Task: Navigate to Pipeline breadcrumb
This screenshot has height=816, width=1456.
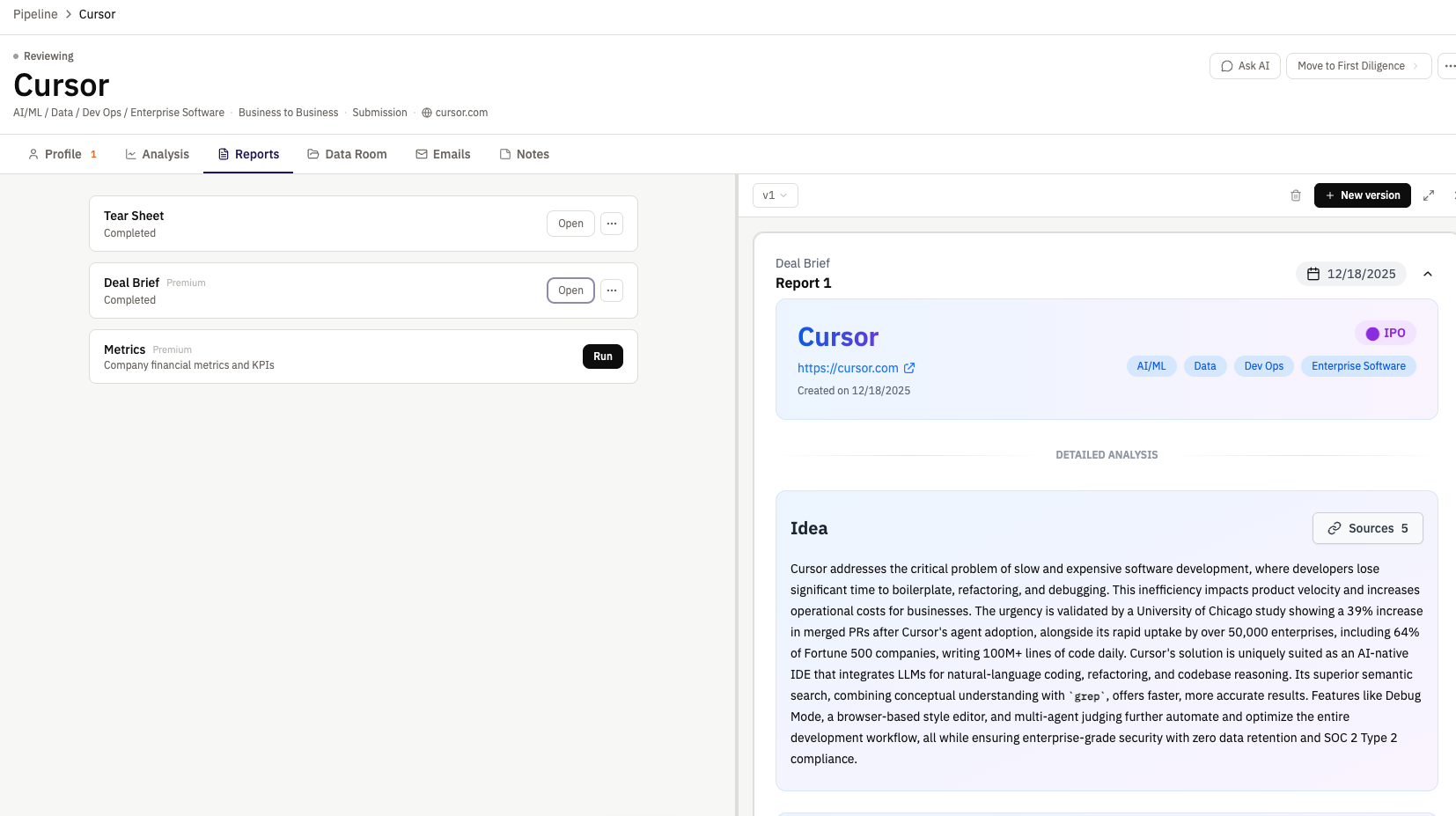Action: [35, 14]
